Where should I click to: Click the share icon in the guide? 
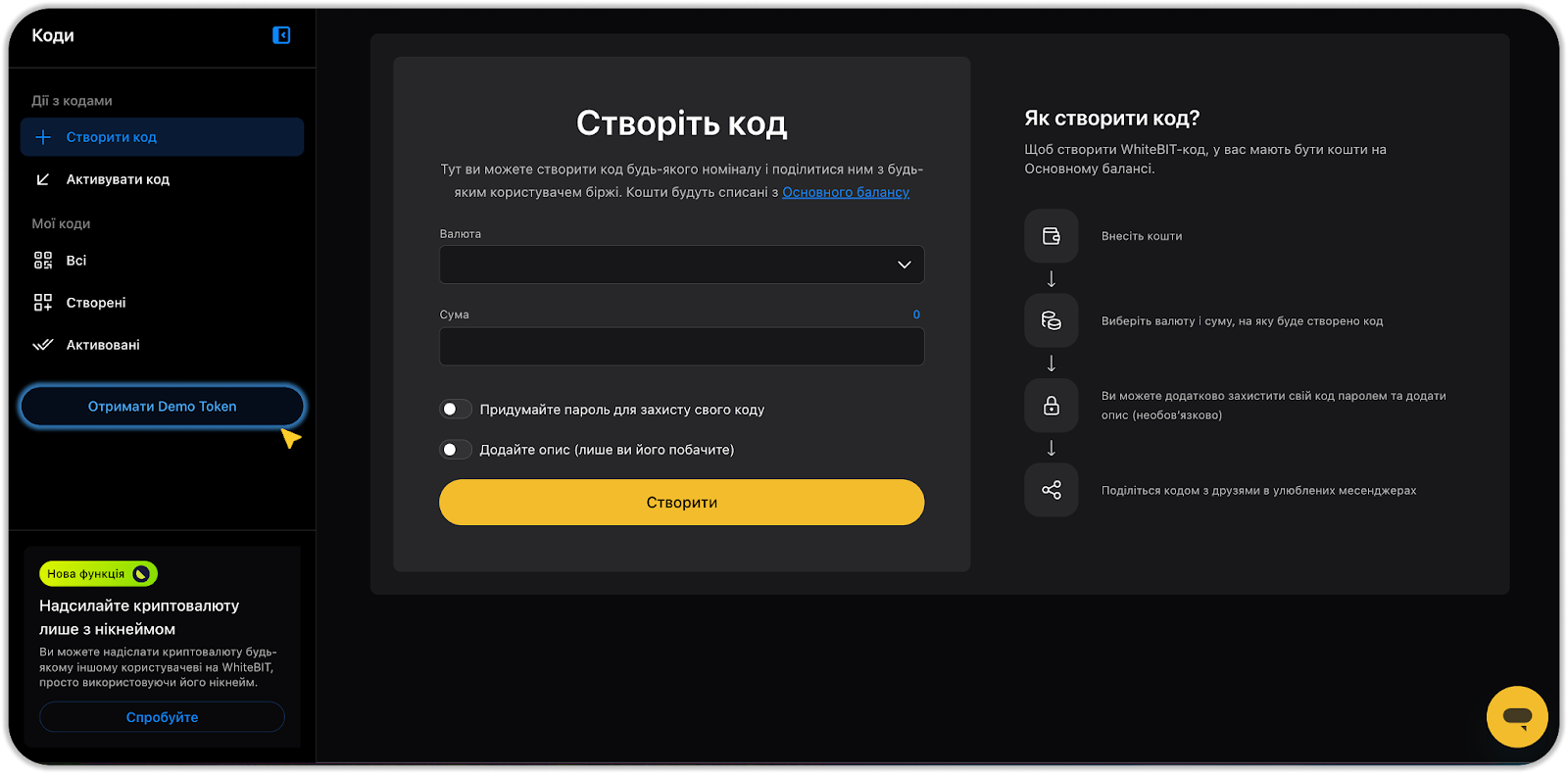pos(1051,490)
